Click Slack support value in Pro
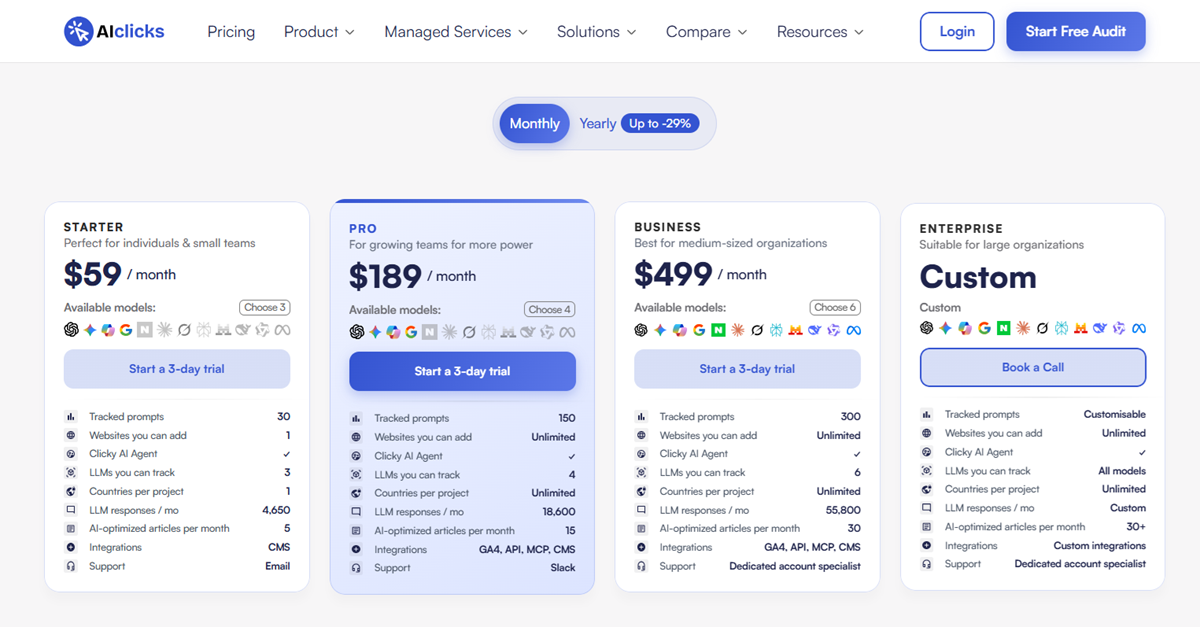Image resolution: width=1200 pixels, height=627 pixels. (563, 568)
